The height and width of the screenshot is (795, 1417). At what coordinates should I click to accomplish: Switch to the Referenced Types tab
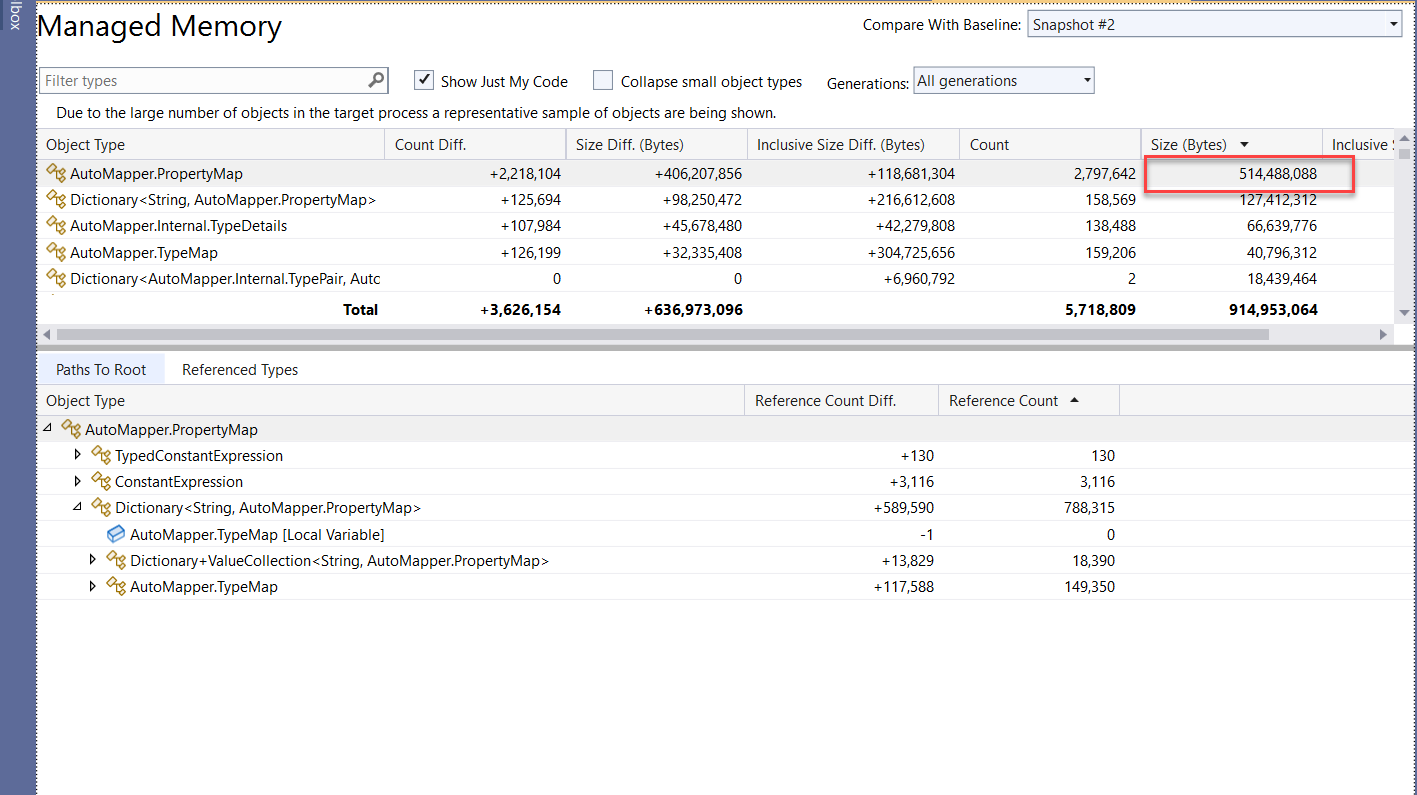click(x=240, y=369)
